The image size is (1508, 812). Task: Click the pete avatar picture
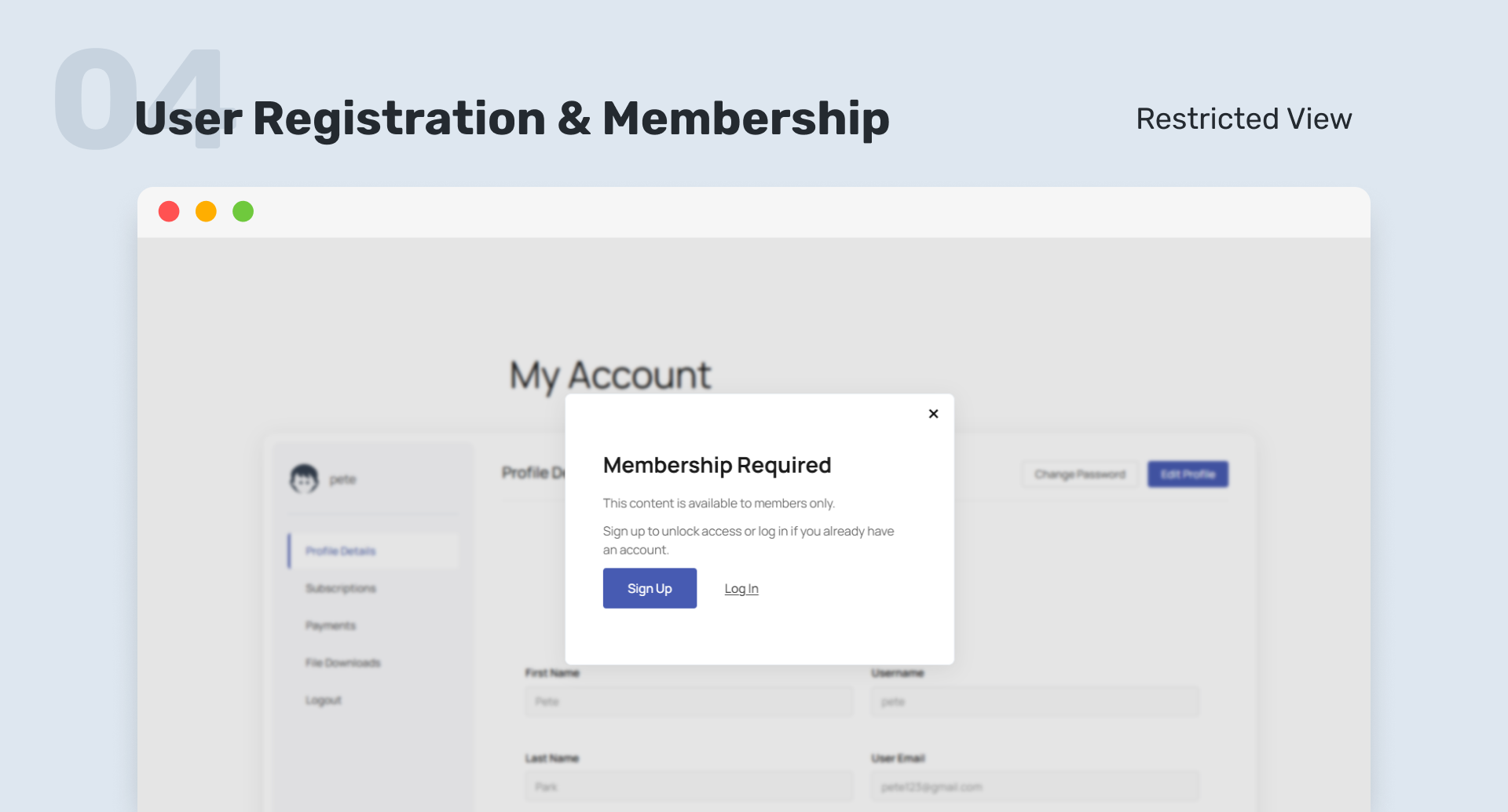[304, 478]
